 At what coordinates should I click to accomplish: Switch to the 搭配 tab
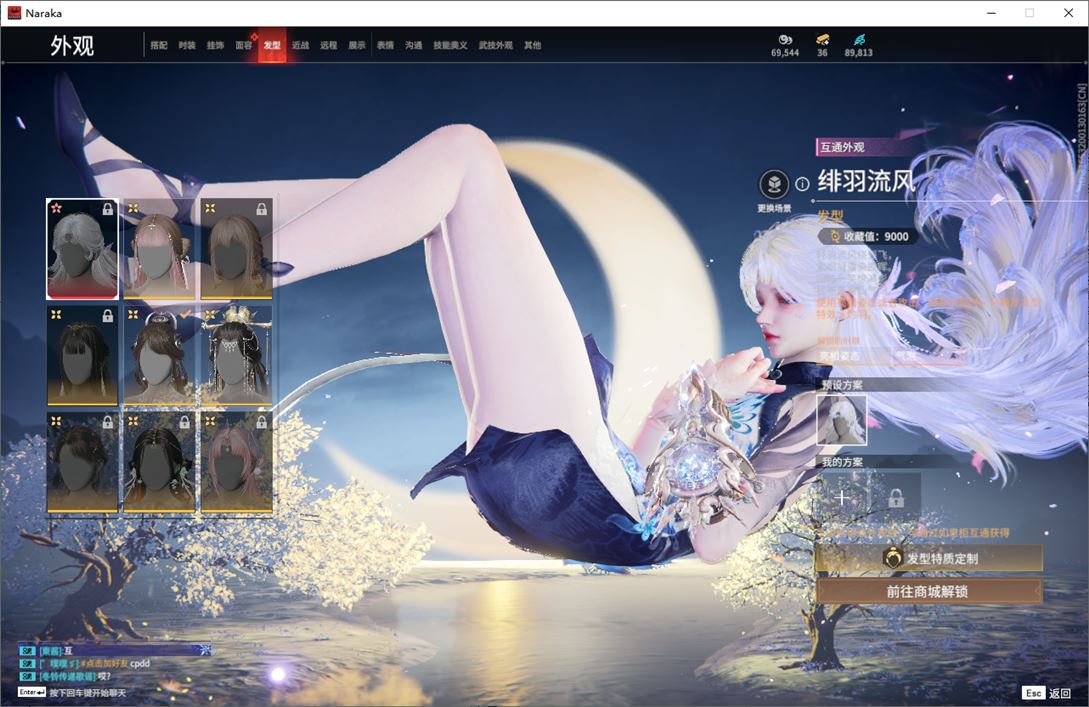[159, 45]
